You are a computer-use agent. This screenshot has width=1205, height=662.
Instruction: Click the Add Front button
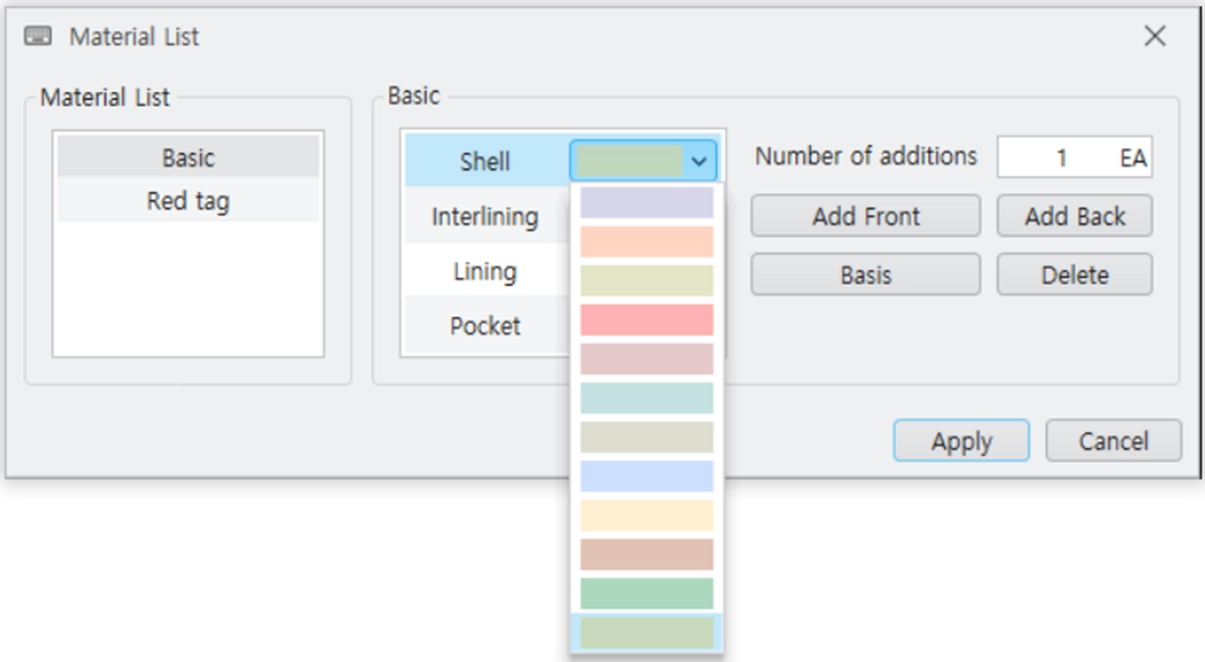coord(866,216)
